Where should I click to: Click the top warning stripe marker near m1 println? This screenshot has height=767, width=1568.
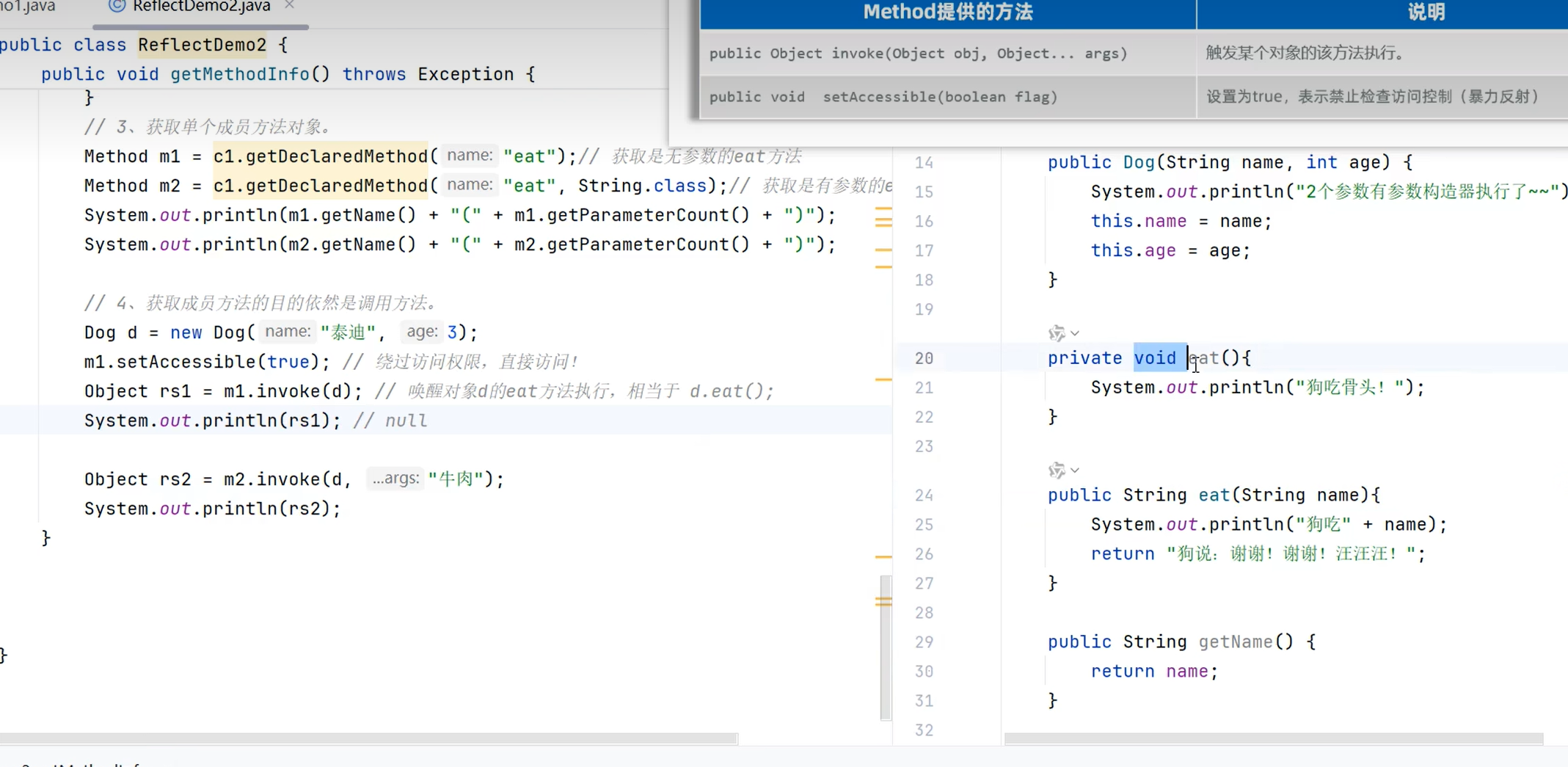(x=883, y=209)
